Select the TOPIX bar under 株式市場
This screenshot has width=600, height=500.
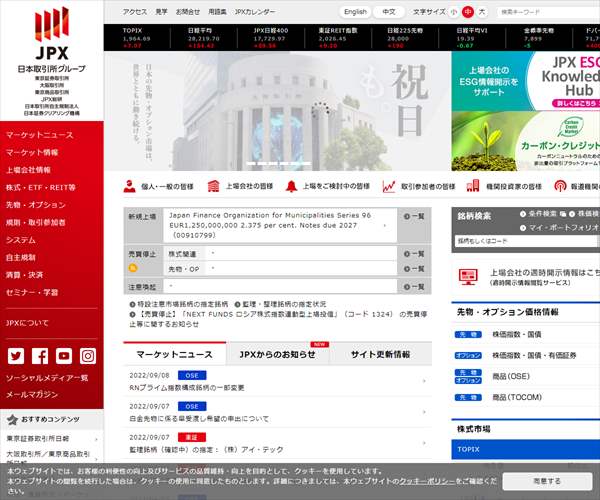pos(526,450)
